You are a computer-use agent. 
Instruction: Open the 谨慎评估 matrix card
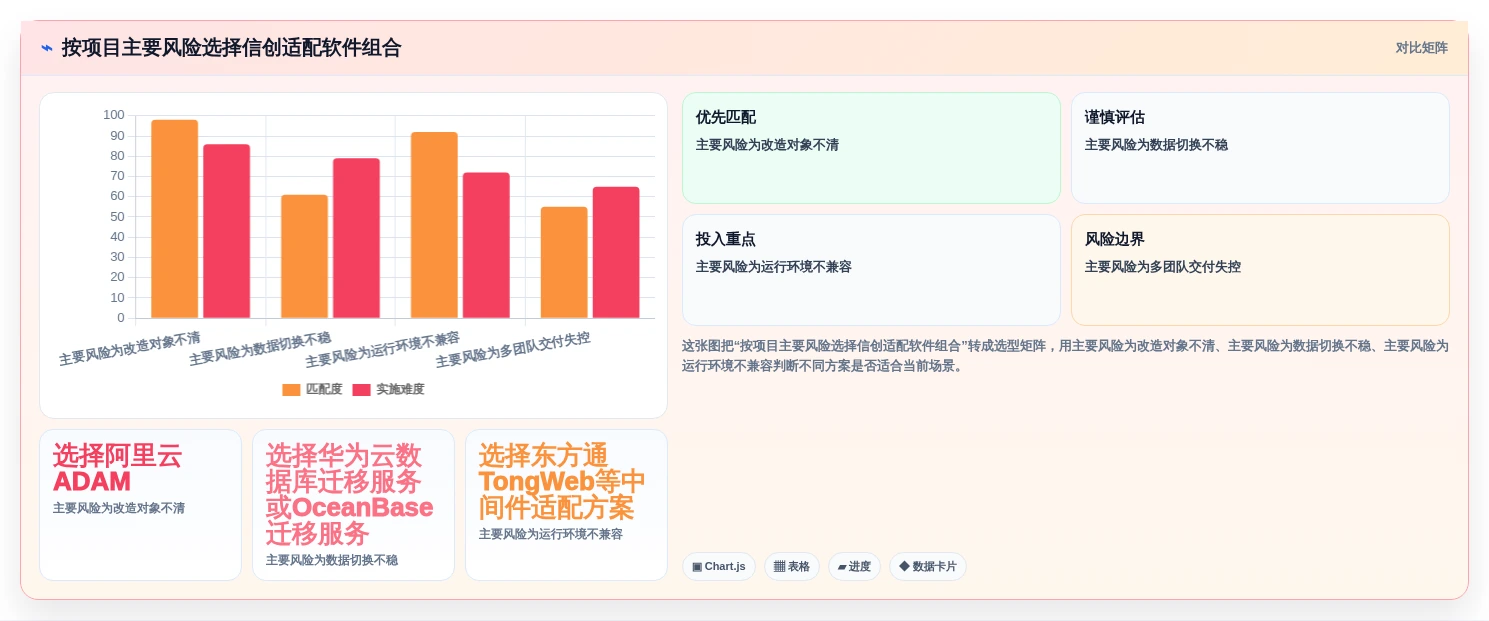[1260, 148]
